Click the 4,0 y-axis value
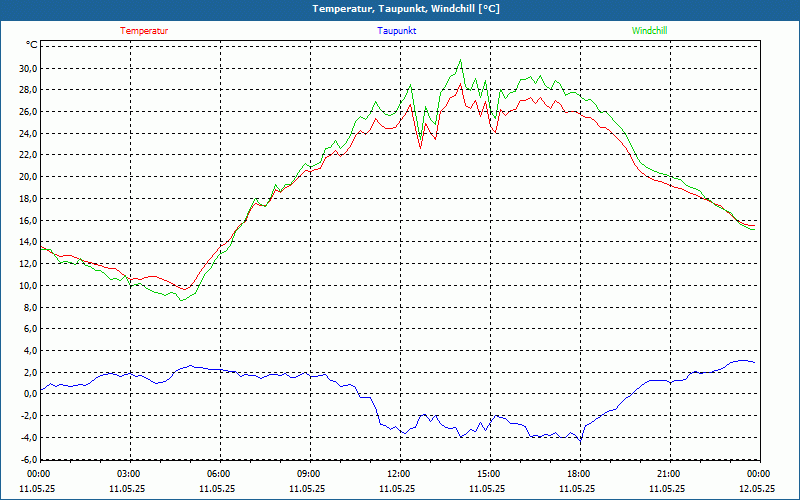 tap(31, 351)
